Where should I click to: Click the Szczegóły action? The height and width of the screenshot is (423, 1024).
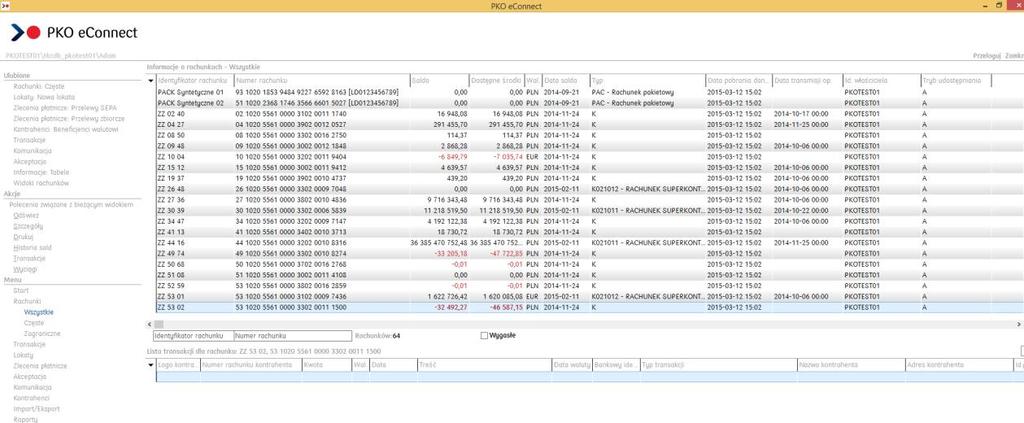point(28,226)
